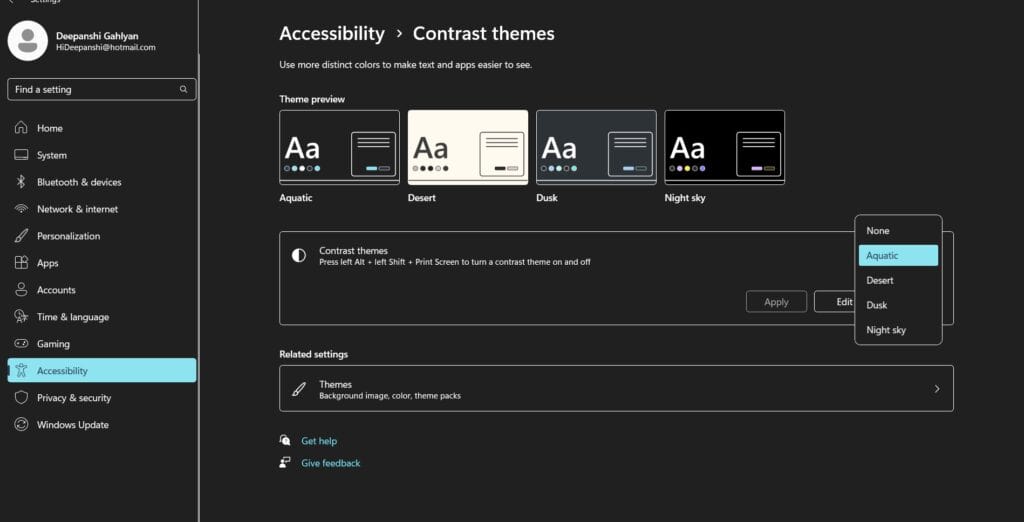Click the Gaming controller icon
The image size is (1024, 522).
pos(20,344)
